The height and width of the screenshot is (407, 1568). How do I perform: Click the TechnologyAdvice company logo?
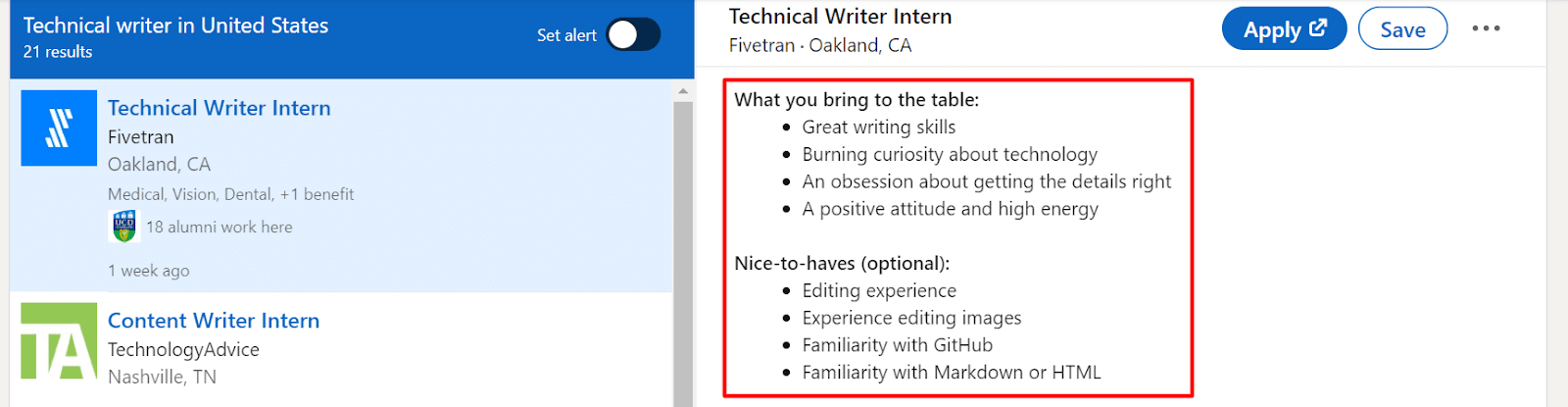[x=59, y=341]
